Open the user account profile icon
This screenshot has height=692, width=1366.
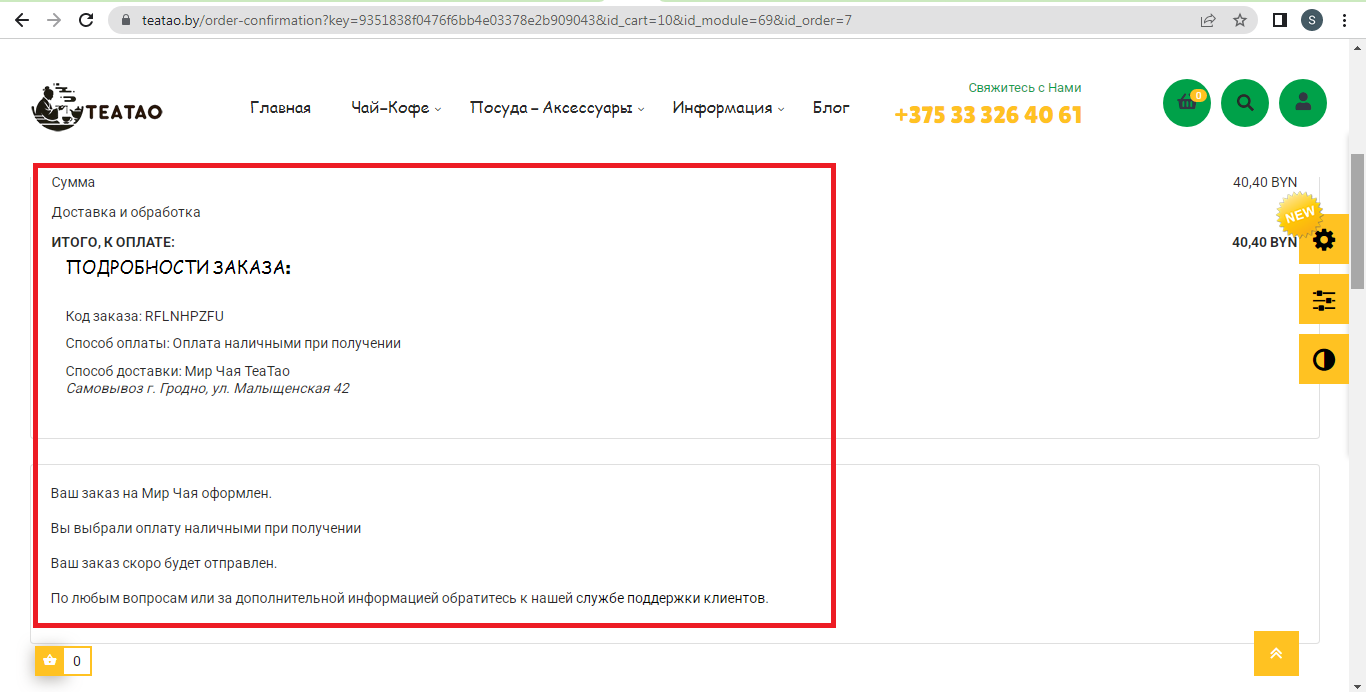point(1302,103)
